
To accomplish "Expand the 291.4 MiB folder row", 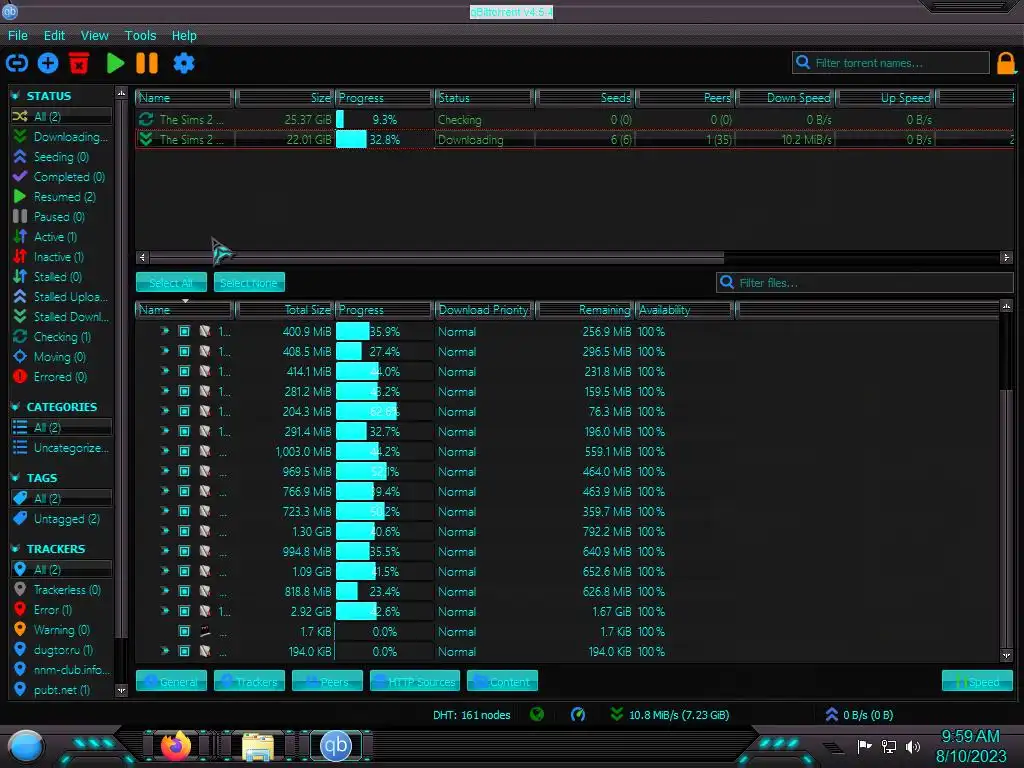I will tap(165, 431).
